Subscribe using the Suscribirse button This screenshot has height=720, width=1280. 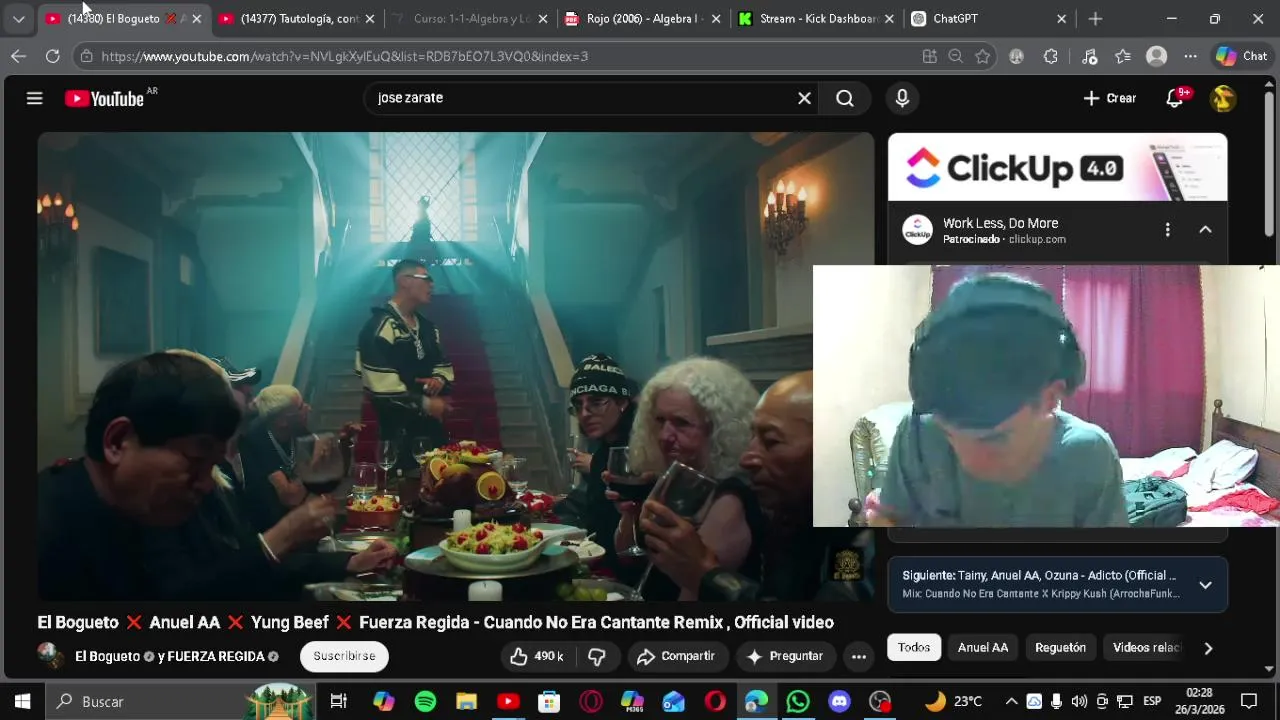click(344, 656)
